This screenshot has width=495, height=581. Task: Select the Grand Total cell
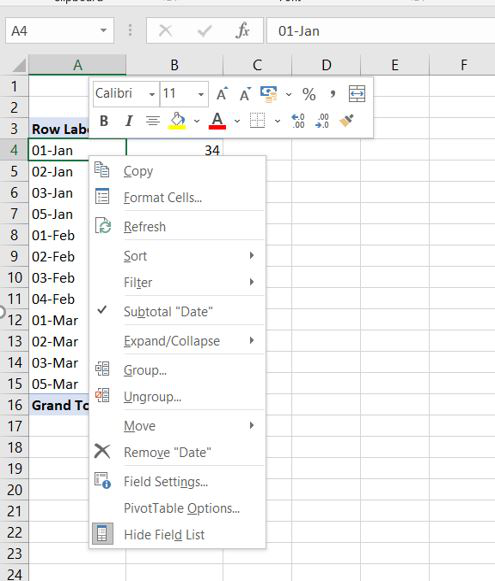(x=59, y=405)
